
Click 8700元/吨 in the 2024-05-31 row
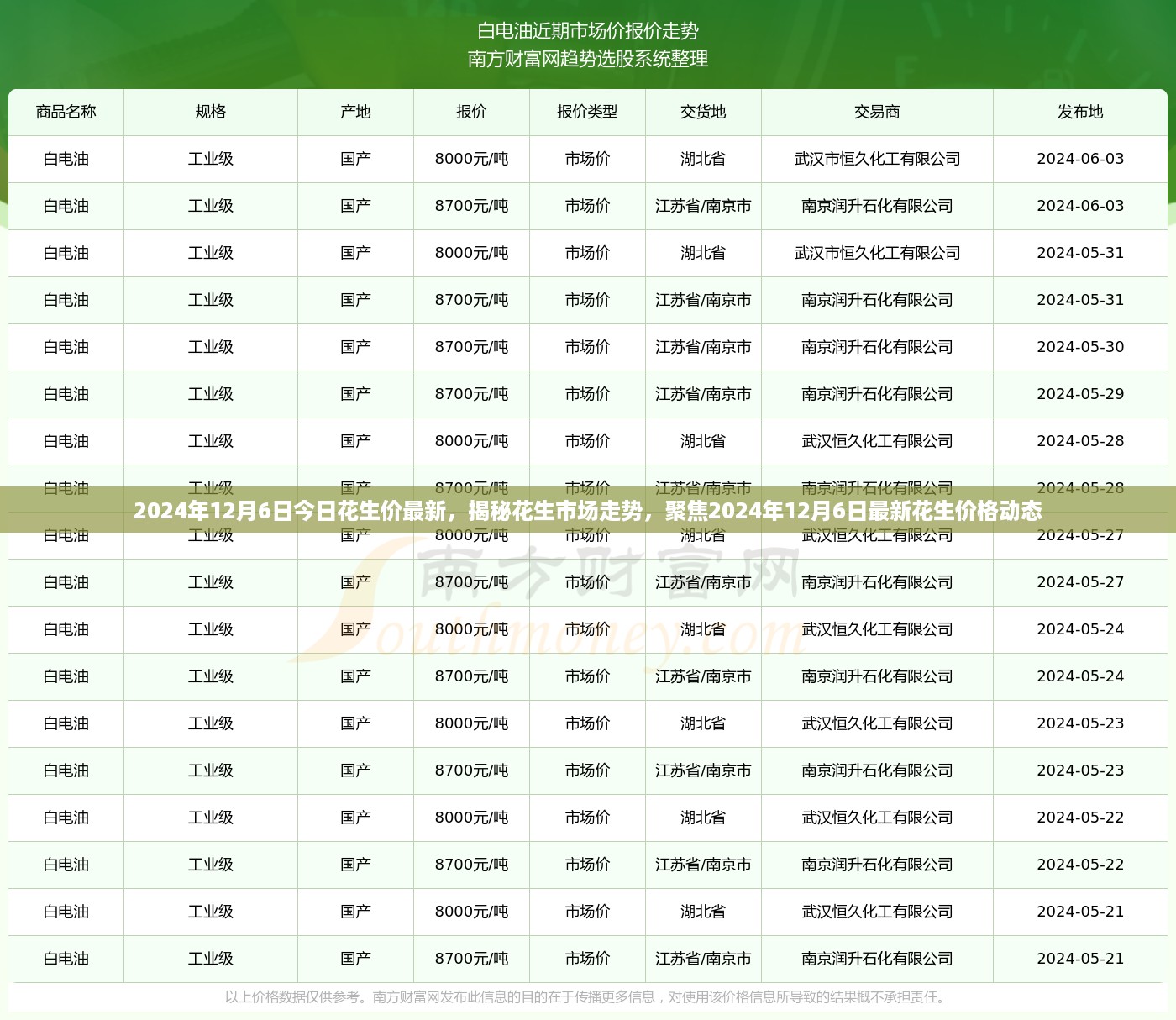(x=471, y=300)
